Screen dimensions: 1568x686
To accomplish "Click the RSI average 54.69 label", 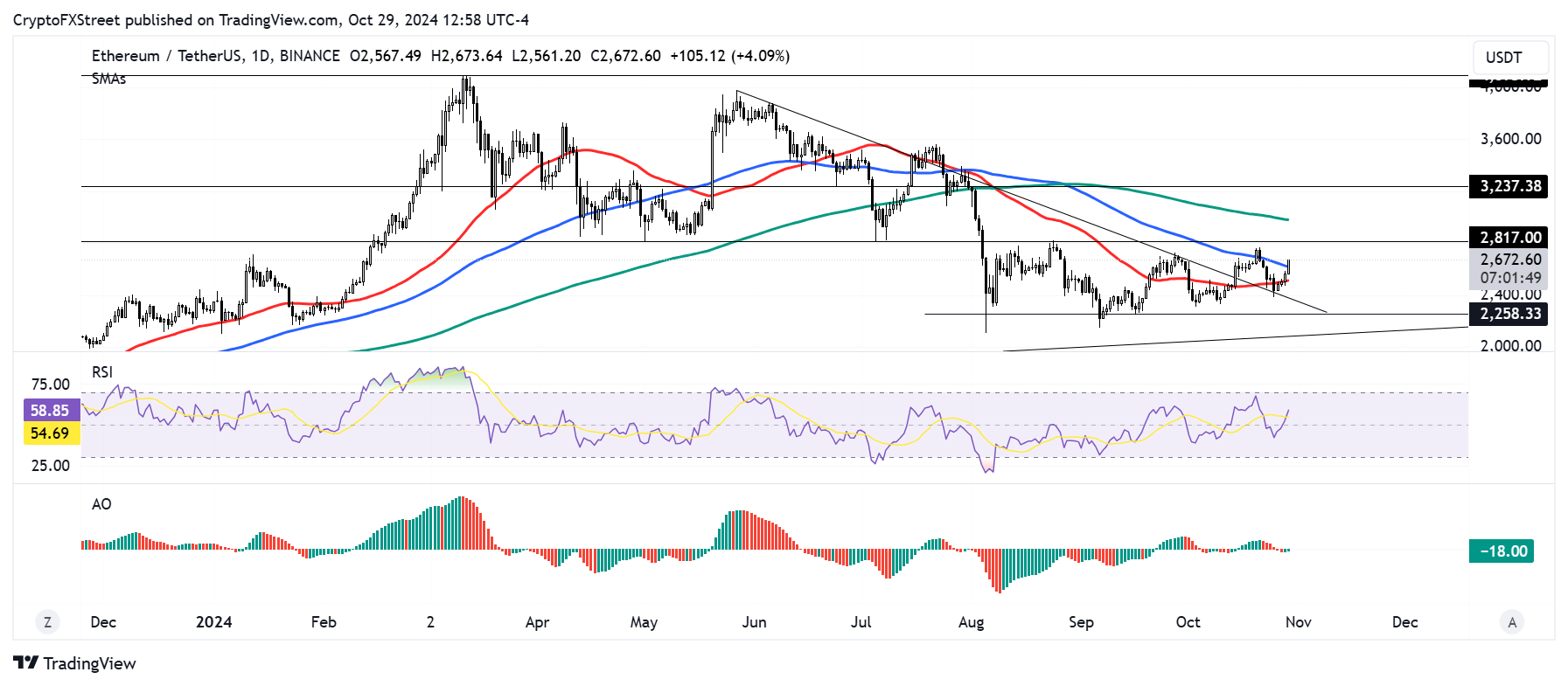I will tap(51, 433).
